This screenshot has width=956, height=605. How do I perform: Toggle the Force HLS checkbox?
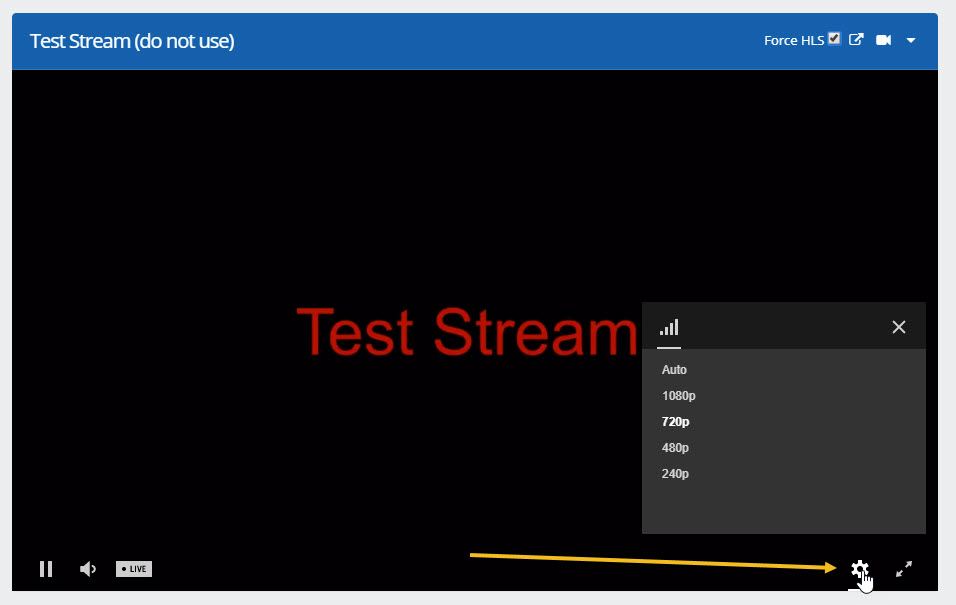[x=834, y=38]
